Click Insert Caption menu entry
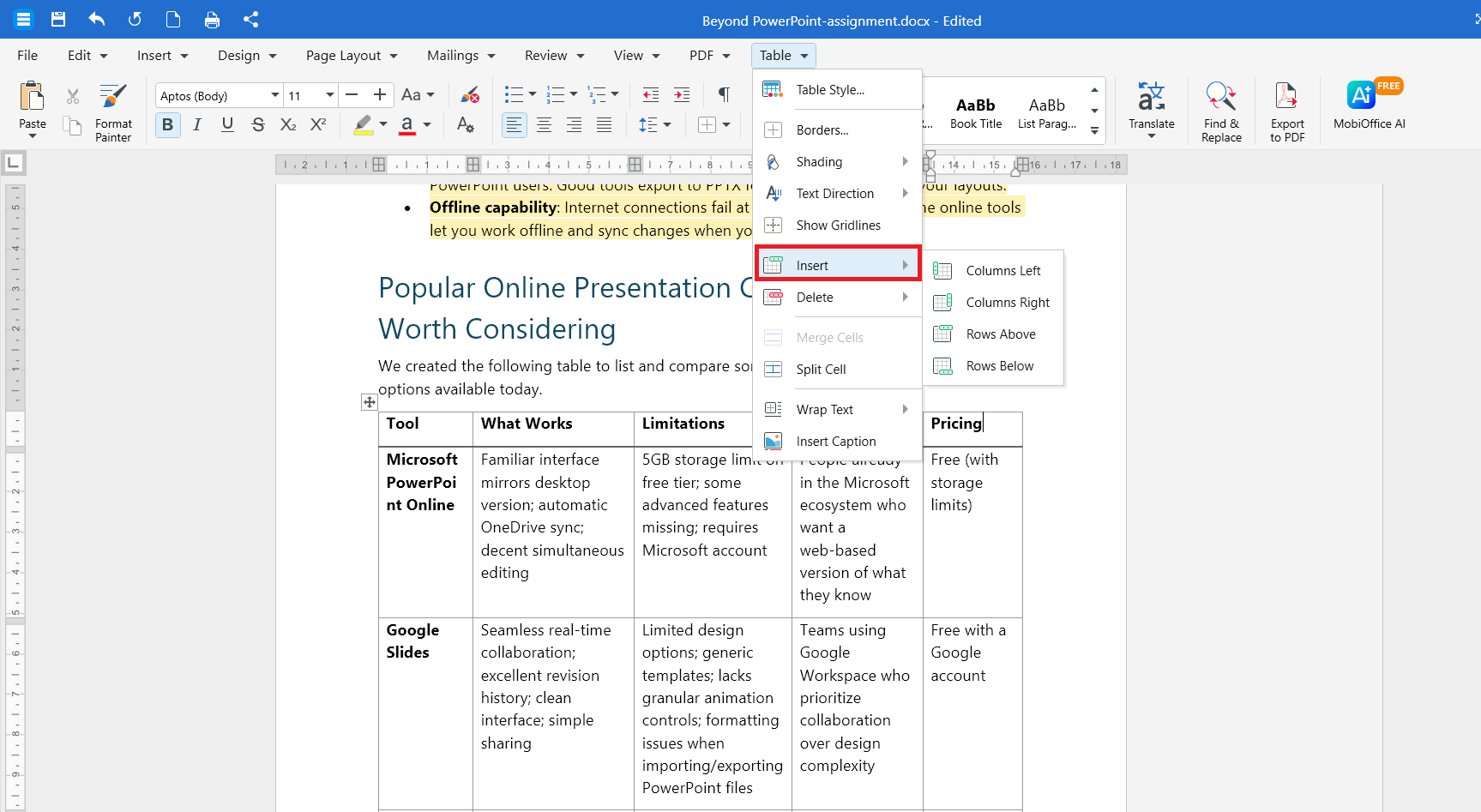1481x812 pixels. pyautogui.click(x=837, y=442)
